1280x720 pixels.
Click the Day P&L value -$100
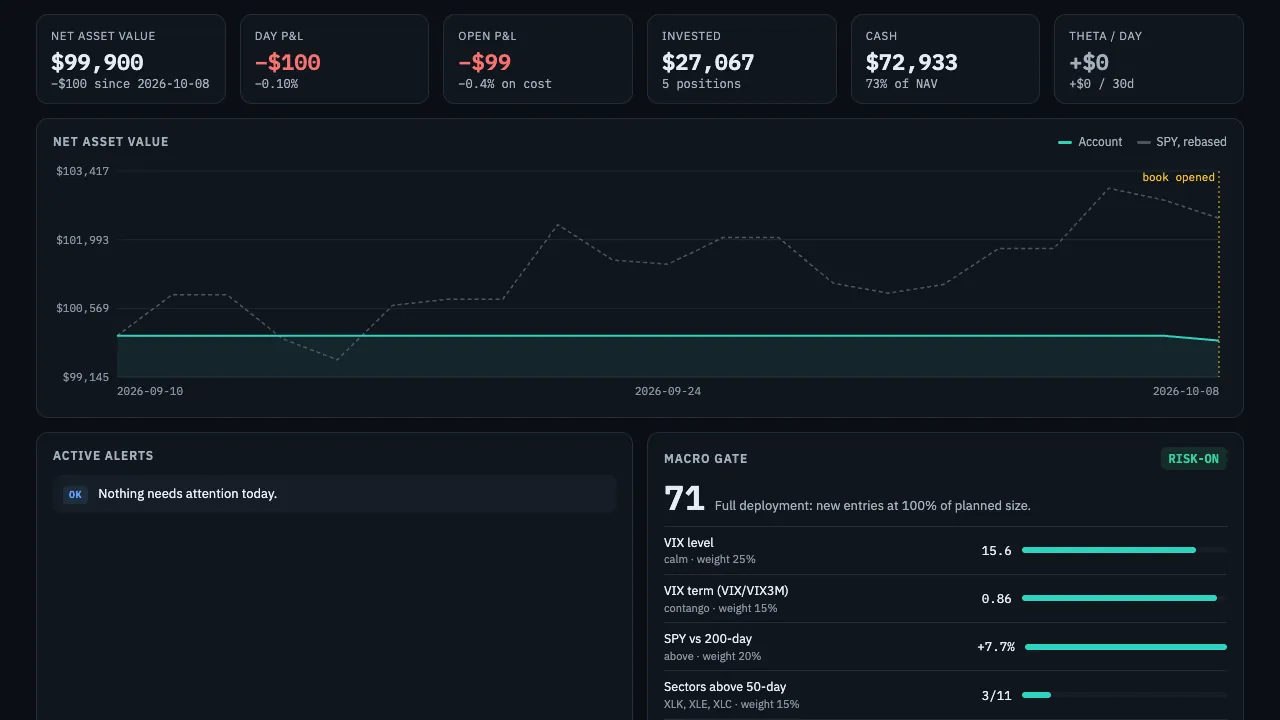(x=287, y=62)
